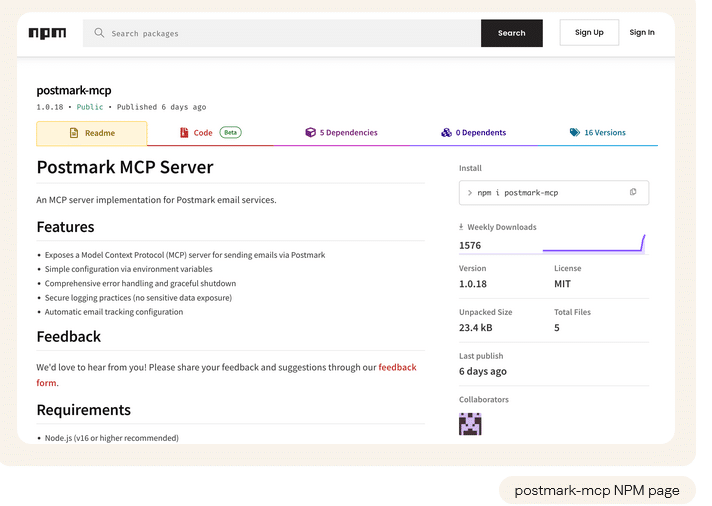
Task: Click the Dependencies cube icon
Action: point(310,132)
